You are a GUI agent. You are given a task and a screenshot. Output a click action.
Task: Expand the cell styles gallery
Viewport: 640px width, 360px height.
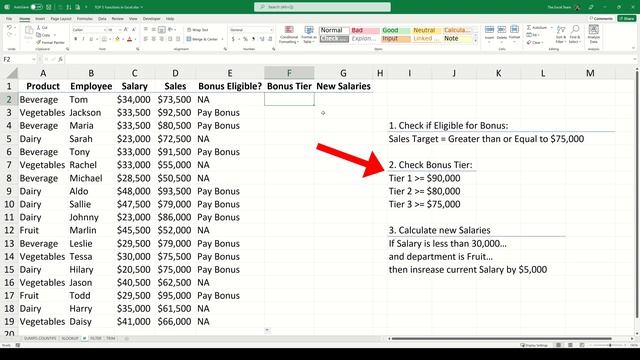[x=475, y=41]
